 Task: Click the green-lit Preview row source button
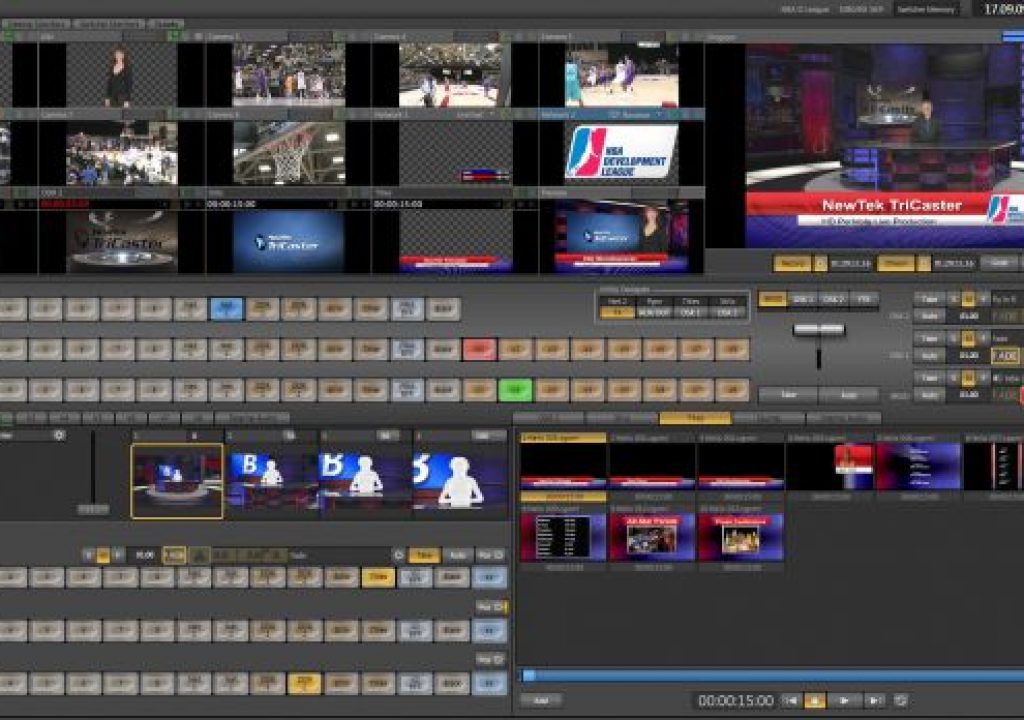[515, 390]
